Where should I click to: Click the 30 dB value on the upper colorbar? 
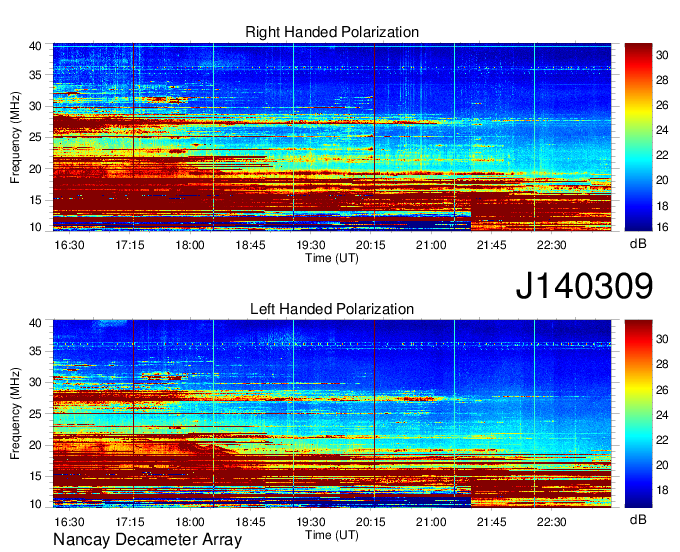click(x=662, y=54)
